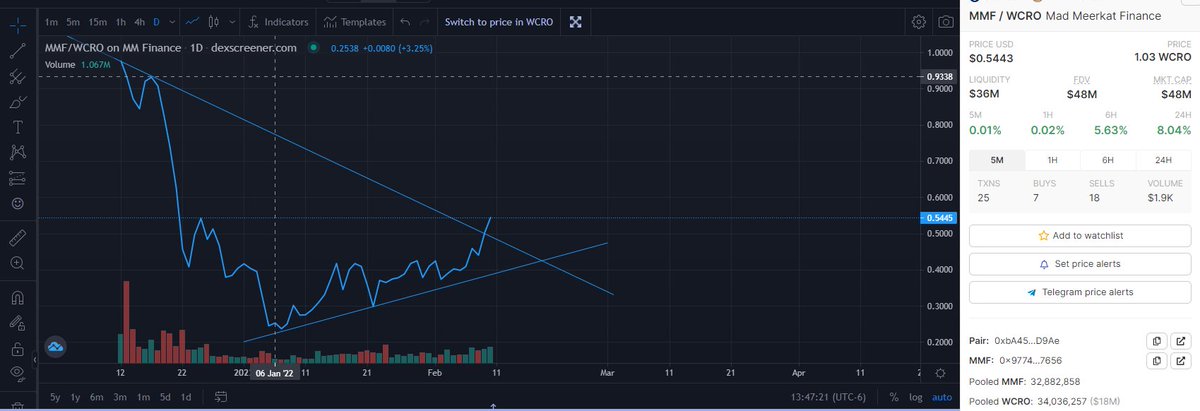The image size is (1200, 411).
Task: Select the 6H stats tab
Action: [1108, 160]
